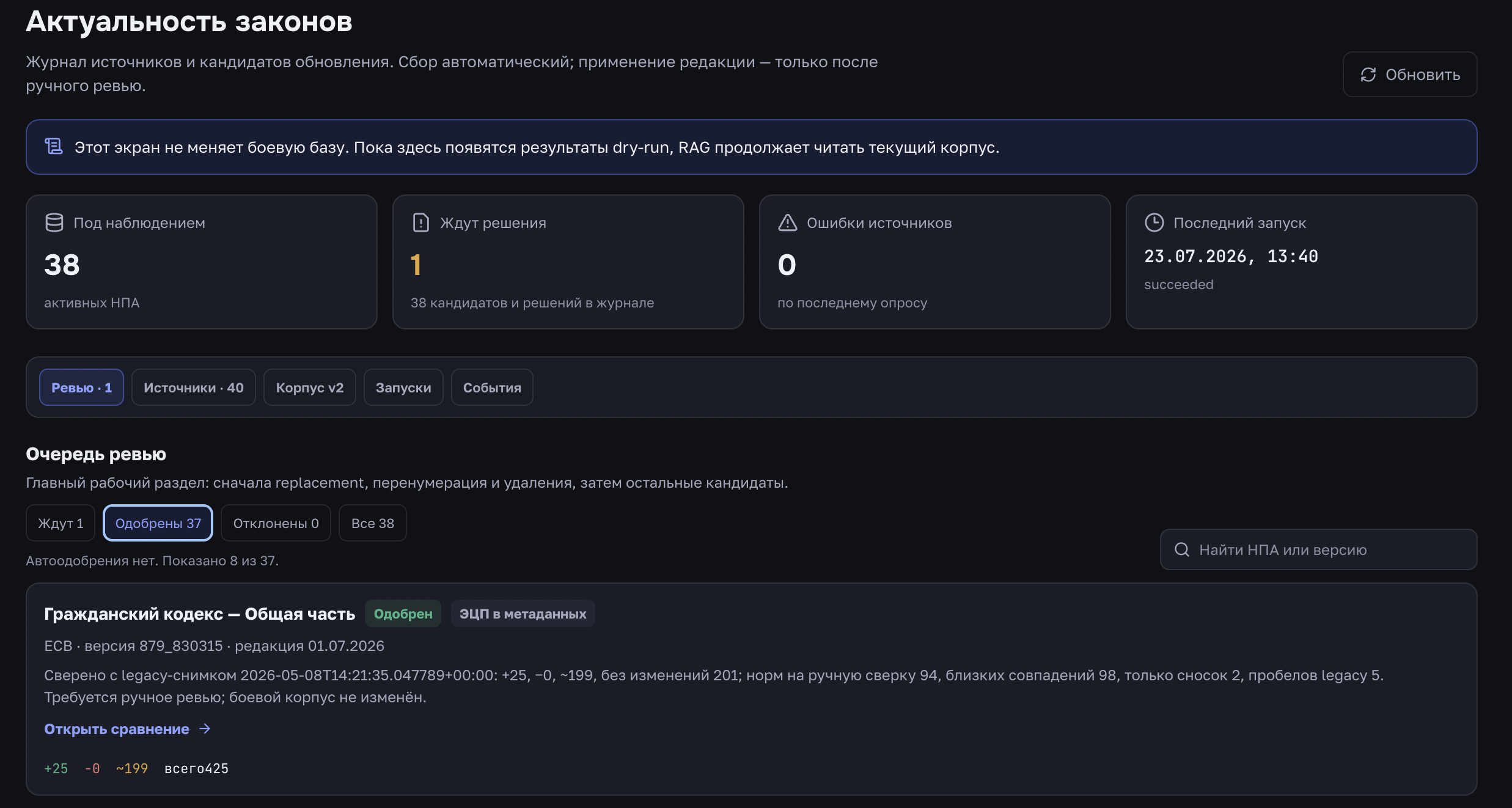The width and height of the screenshot is (1512, 808).
Task: Click 38 кандидатов и решений в журнале
Action: 532,303
